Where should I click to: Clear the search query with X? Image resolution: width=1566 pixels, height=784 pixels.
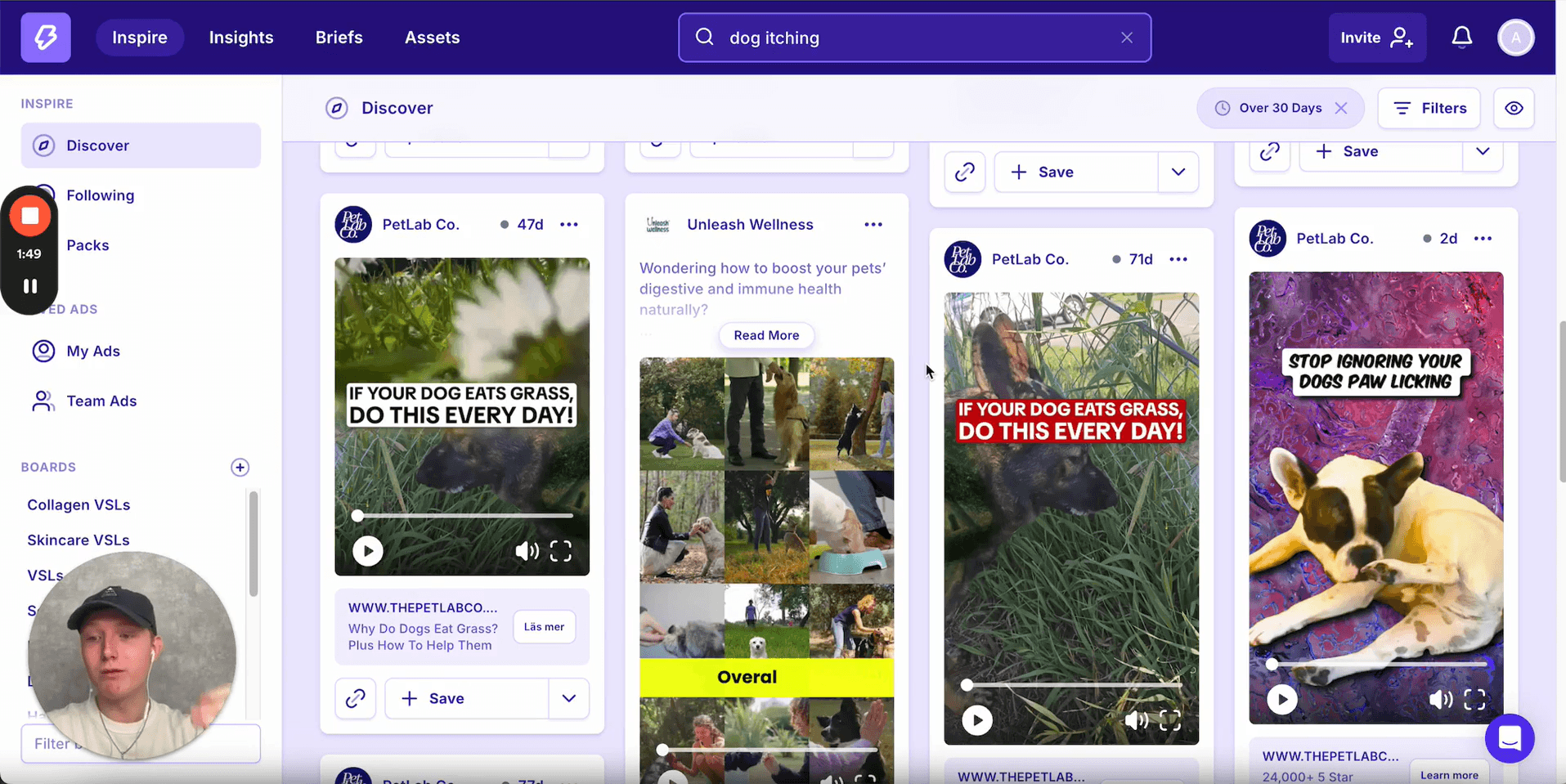point(1127,38)
